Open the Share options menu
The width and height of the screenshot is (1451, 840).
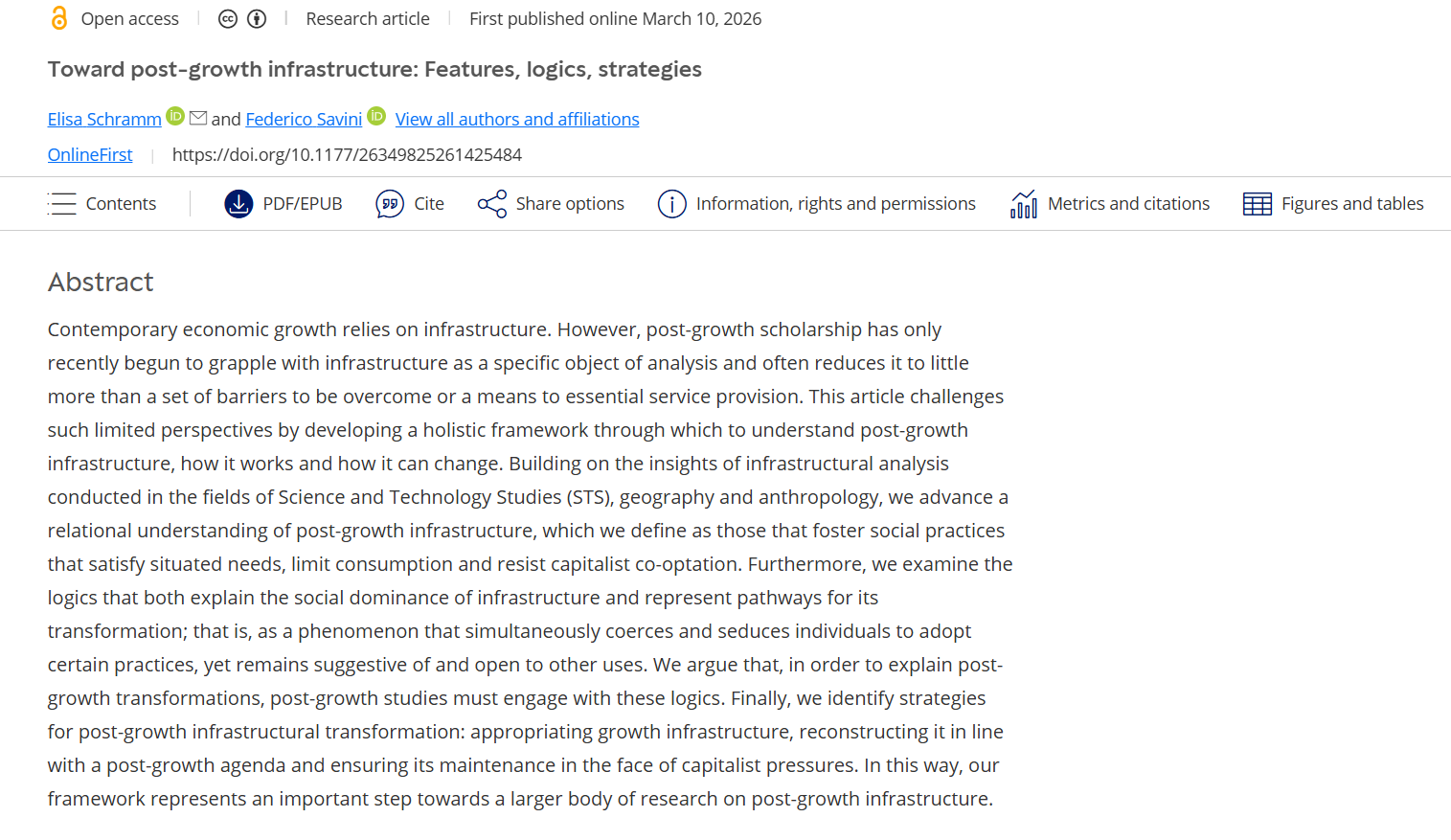point(551,203)
